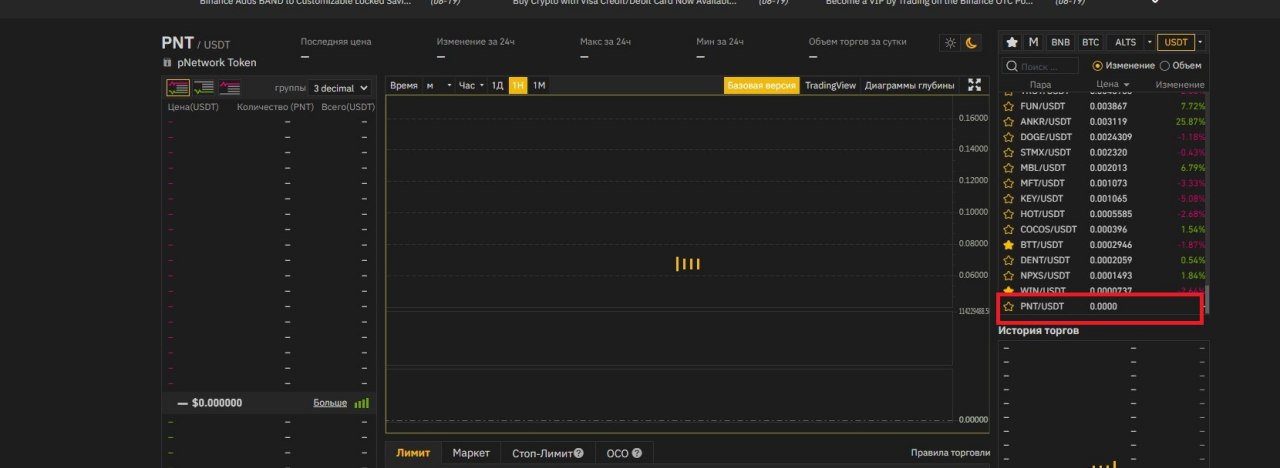This screenshot has width=1280, height=468.
Task: Star the ANKR/USDT pair
Action: (1008, 121)
